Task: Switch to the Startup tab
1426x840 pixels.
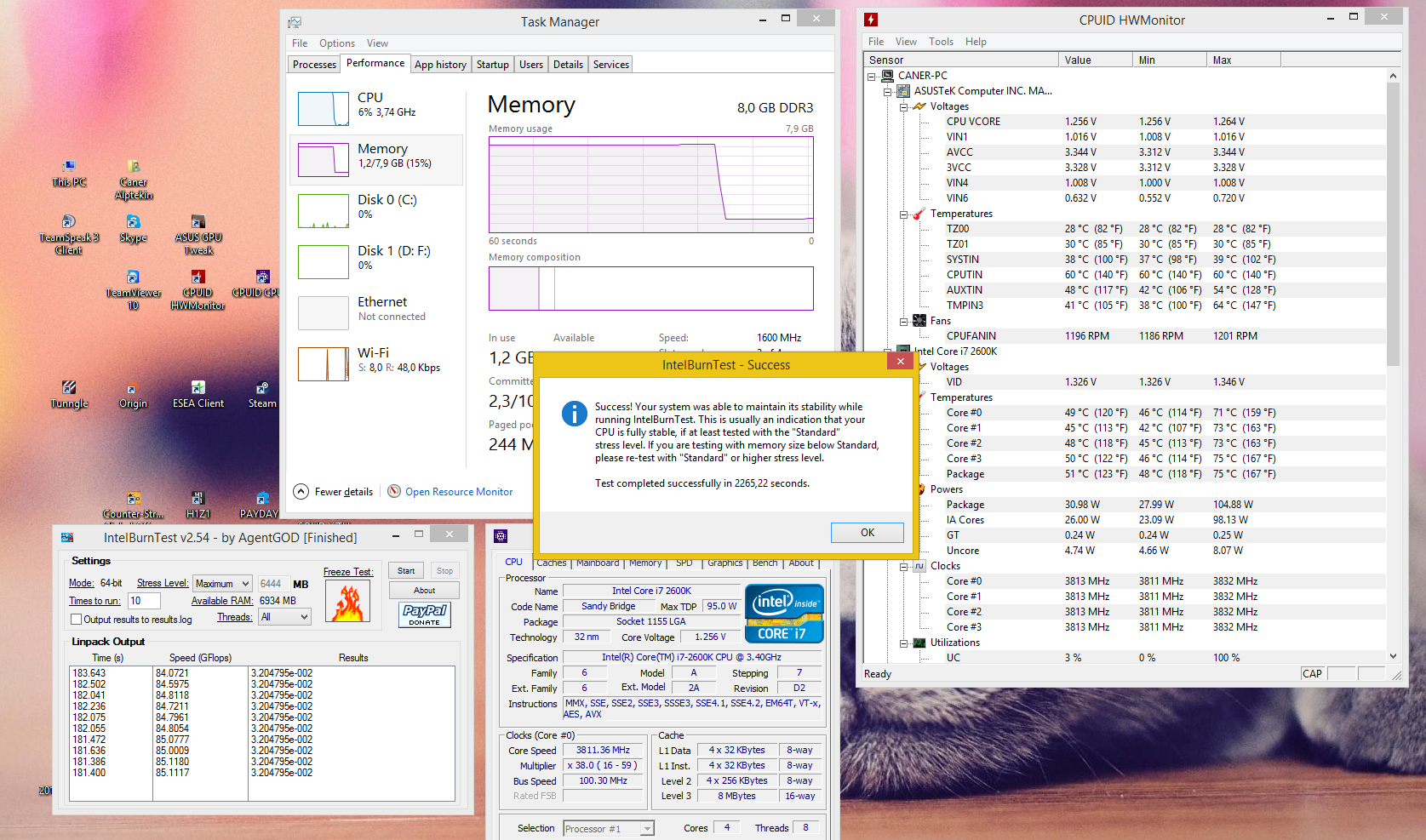Action: click(492, 65)
